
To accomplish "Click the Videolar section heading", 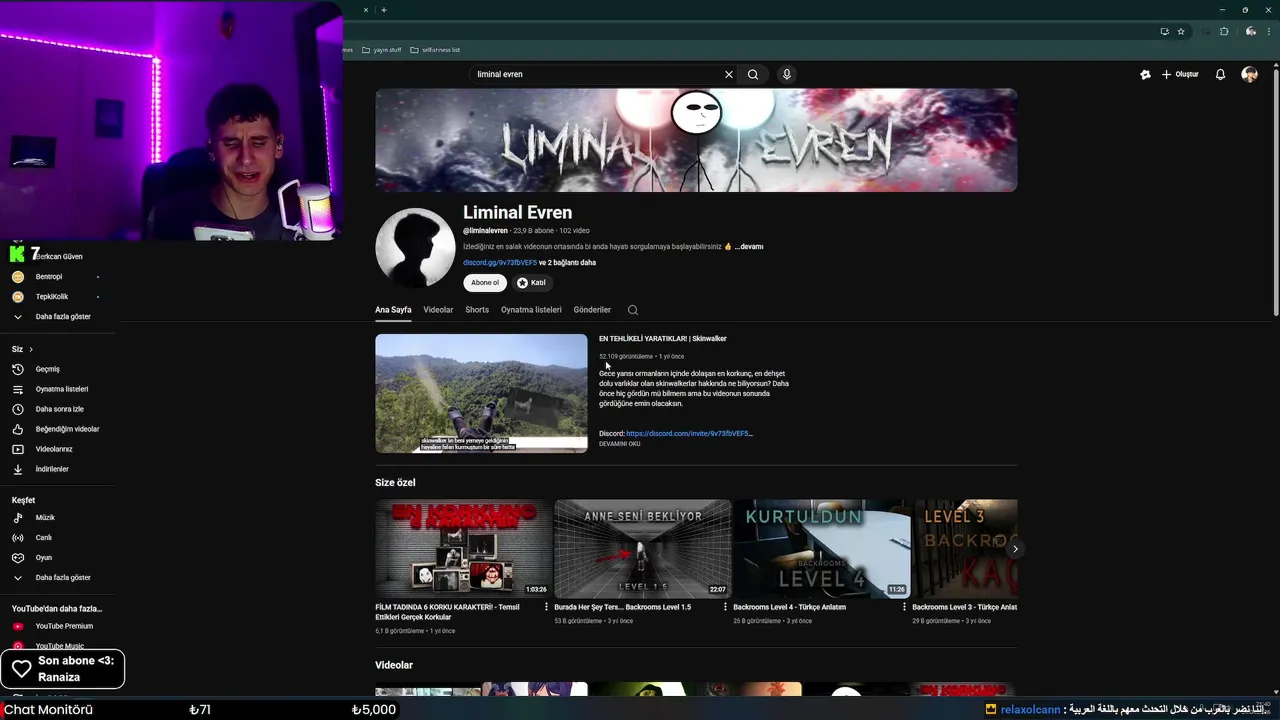I will [394, 665].
